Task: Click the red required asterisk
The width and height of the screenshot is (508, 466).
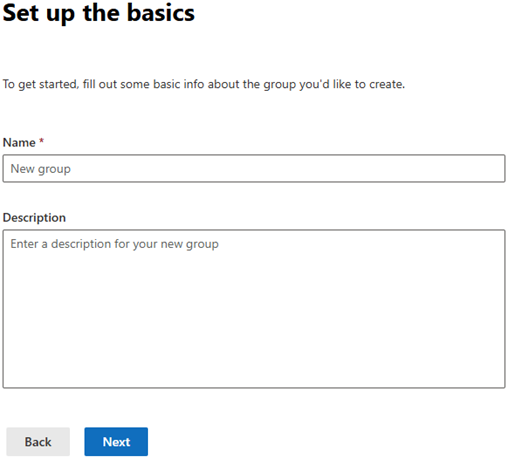Action: (42, 140)
